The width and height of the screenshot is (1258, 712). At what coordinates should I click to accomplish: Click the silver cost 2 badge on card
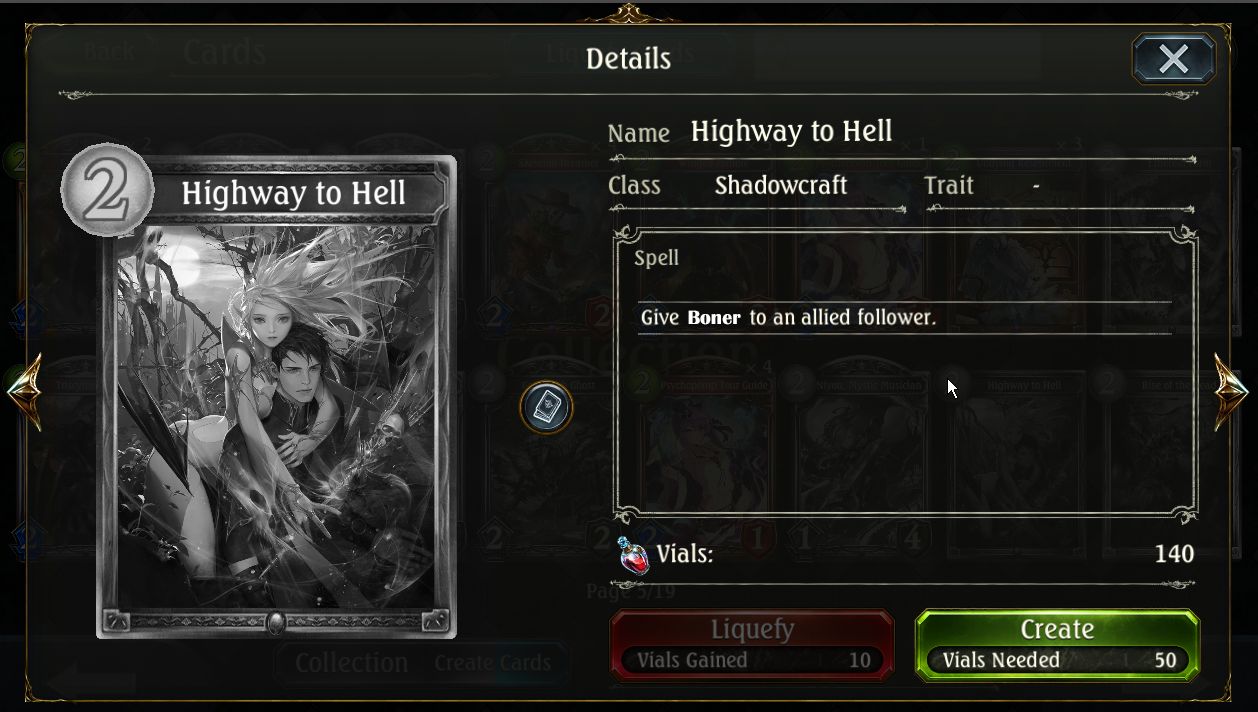pos(107,190)
